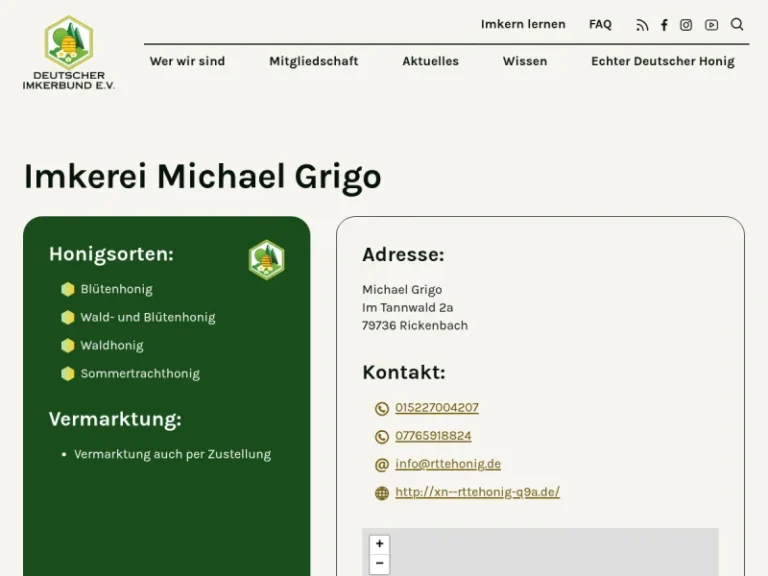Open the RSS feed icon
This screenshot has height=576, width=768.
(642, 25)
